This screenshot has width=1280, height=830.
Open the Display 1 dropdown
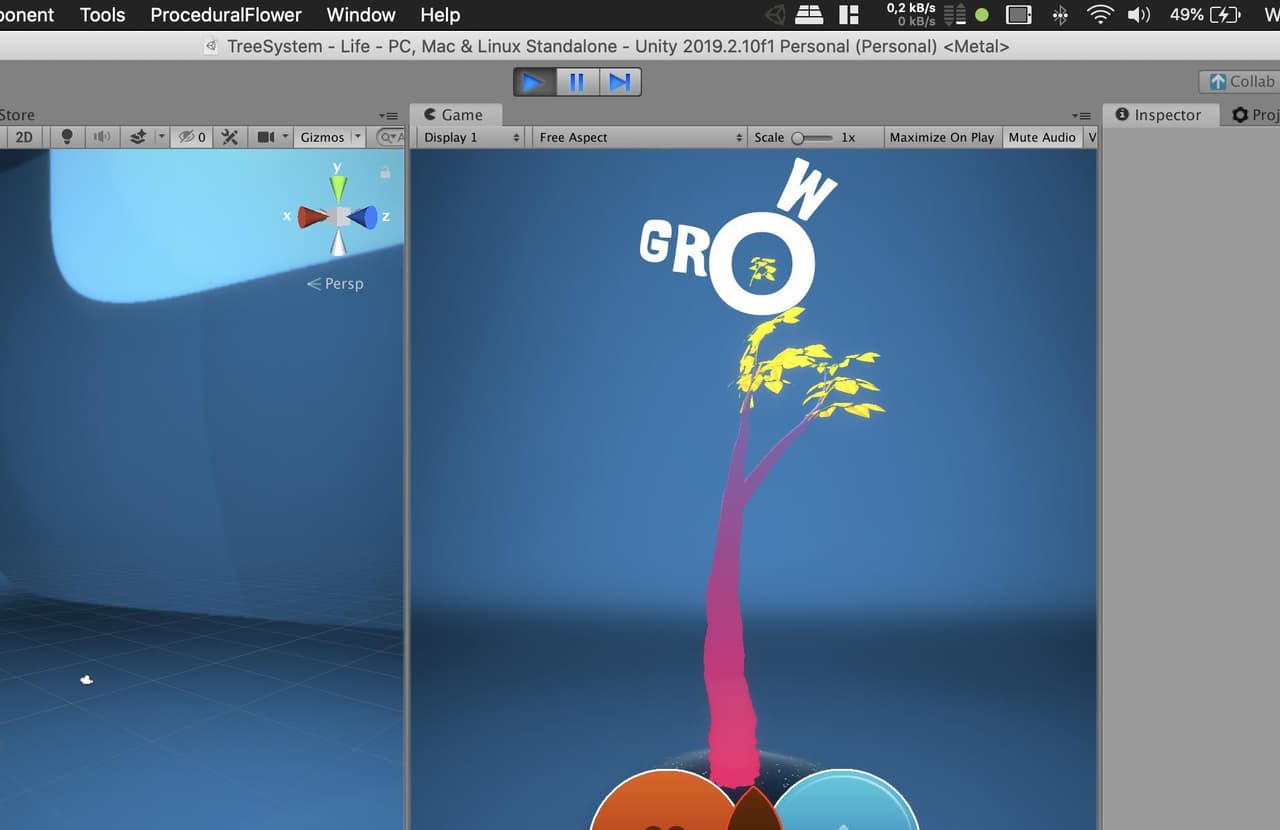471,137
